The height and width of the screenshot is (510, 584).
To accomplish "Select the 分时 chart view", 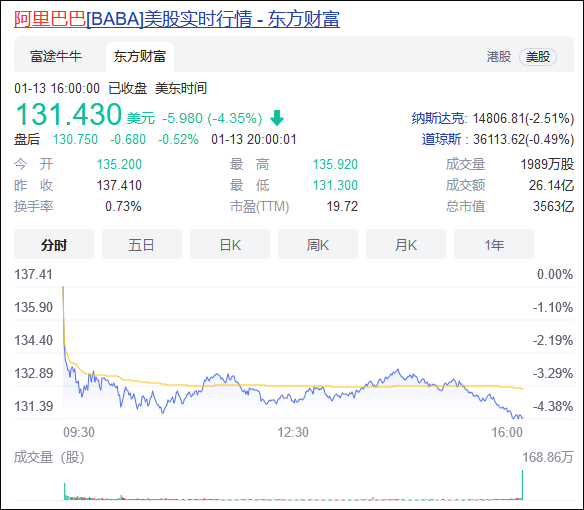I will coord(54,245).
